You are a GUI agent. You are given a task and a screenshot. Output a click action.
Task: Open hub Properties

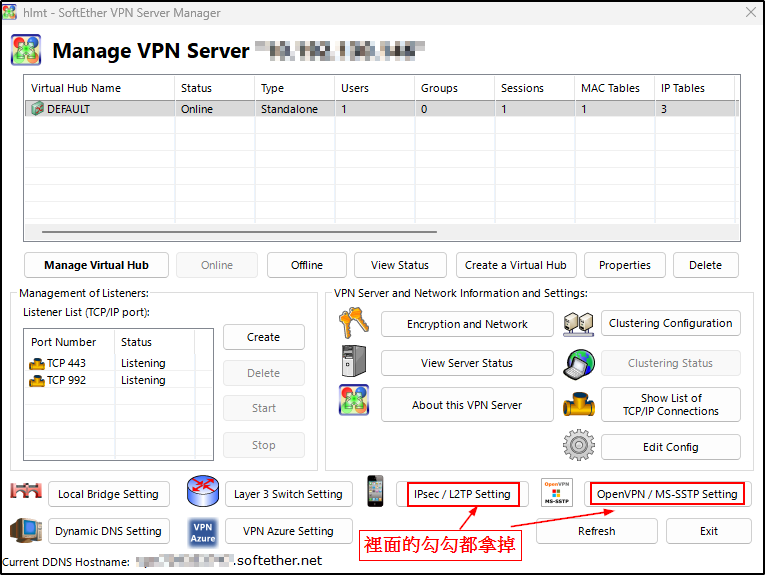coord(625,265)
